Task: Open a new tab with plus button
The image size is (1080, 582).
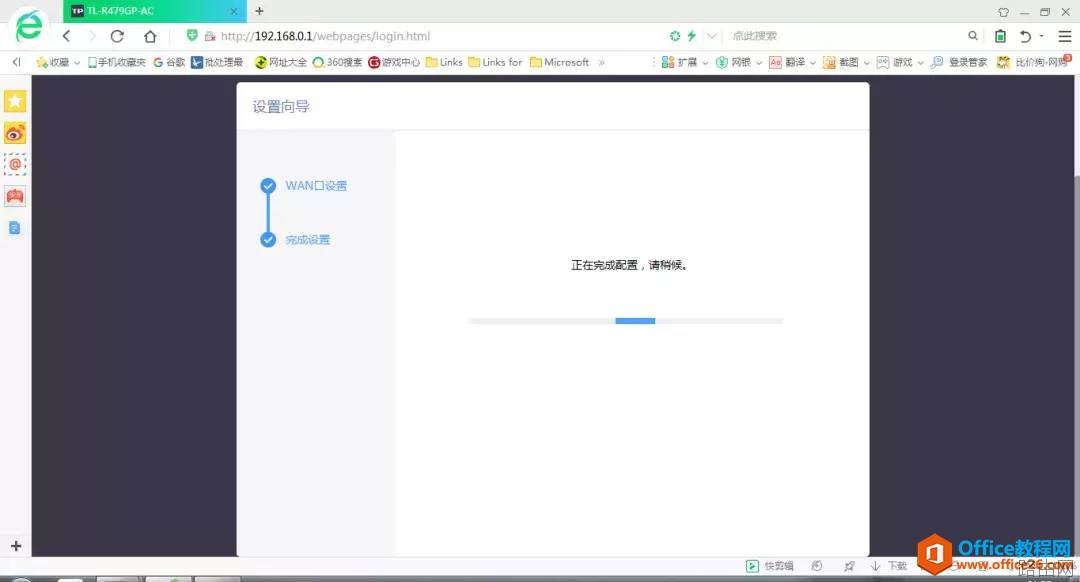Action: (259, 11)
